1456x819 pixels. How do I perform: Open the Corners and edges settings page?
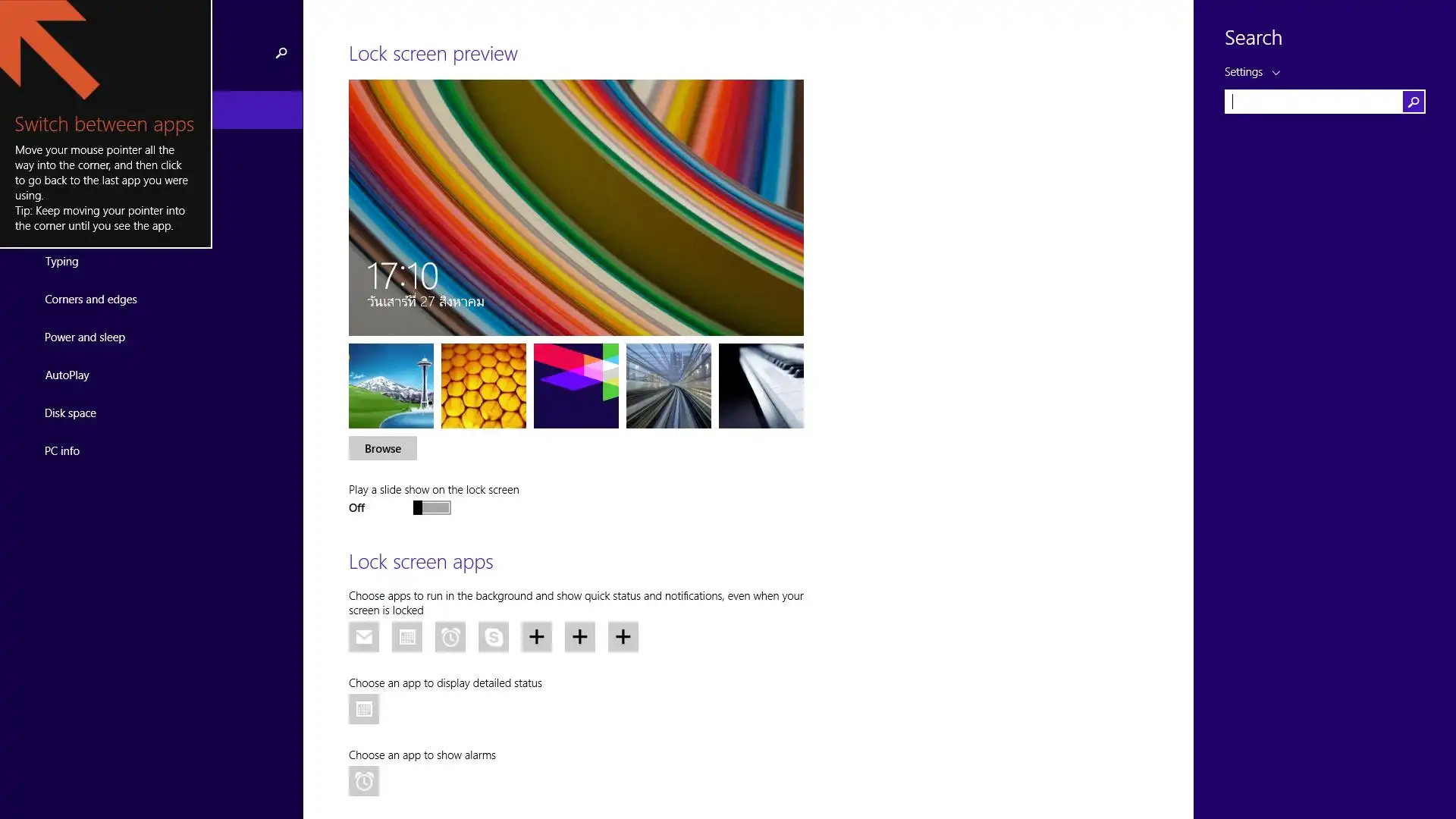pos(91,300)
